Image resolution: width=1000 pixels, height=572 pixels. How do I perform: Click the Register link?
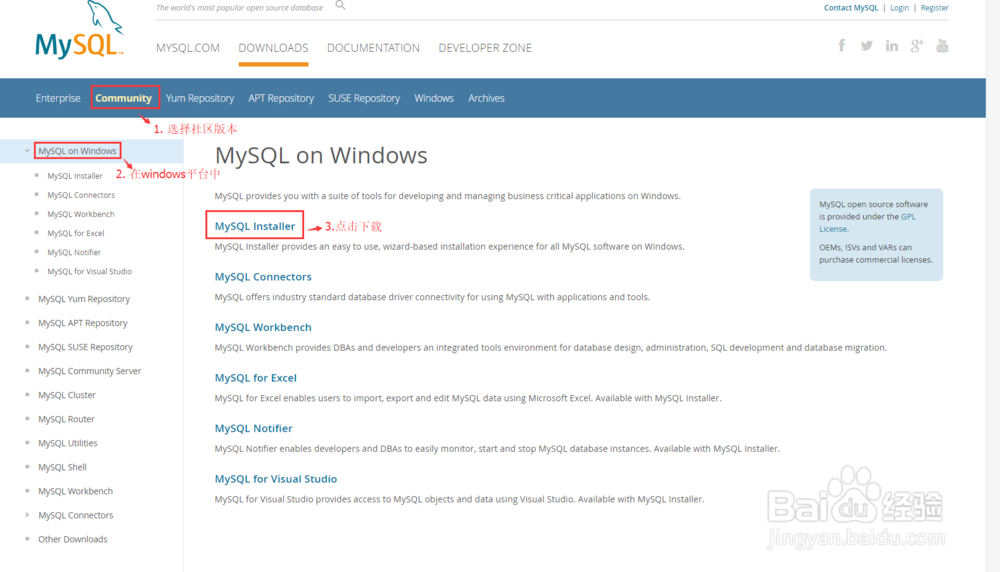click(934, 8)
